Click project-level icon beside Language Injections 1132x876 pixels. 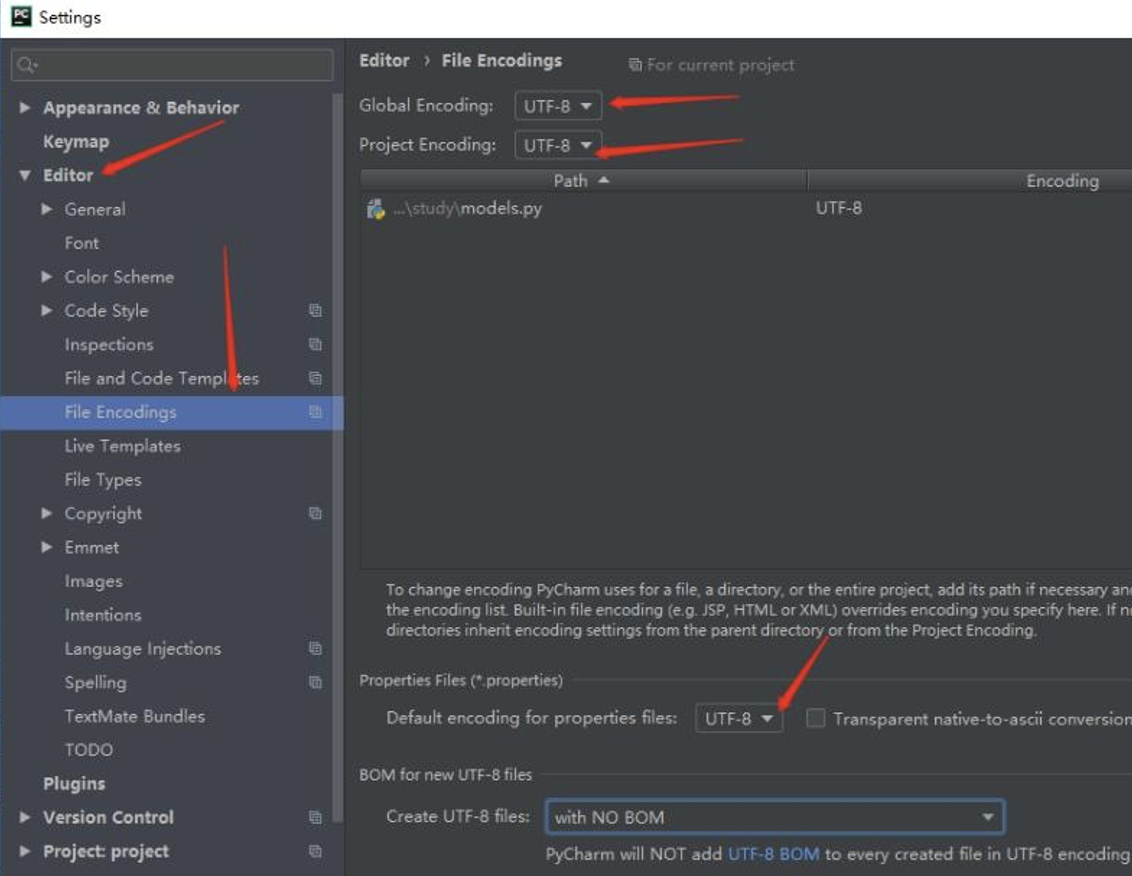tap(315, 649)
